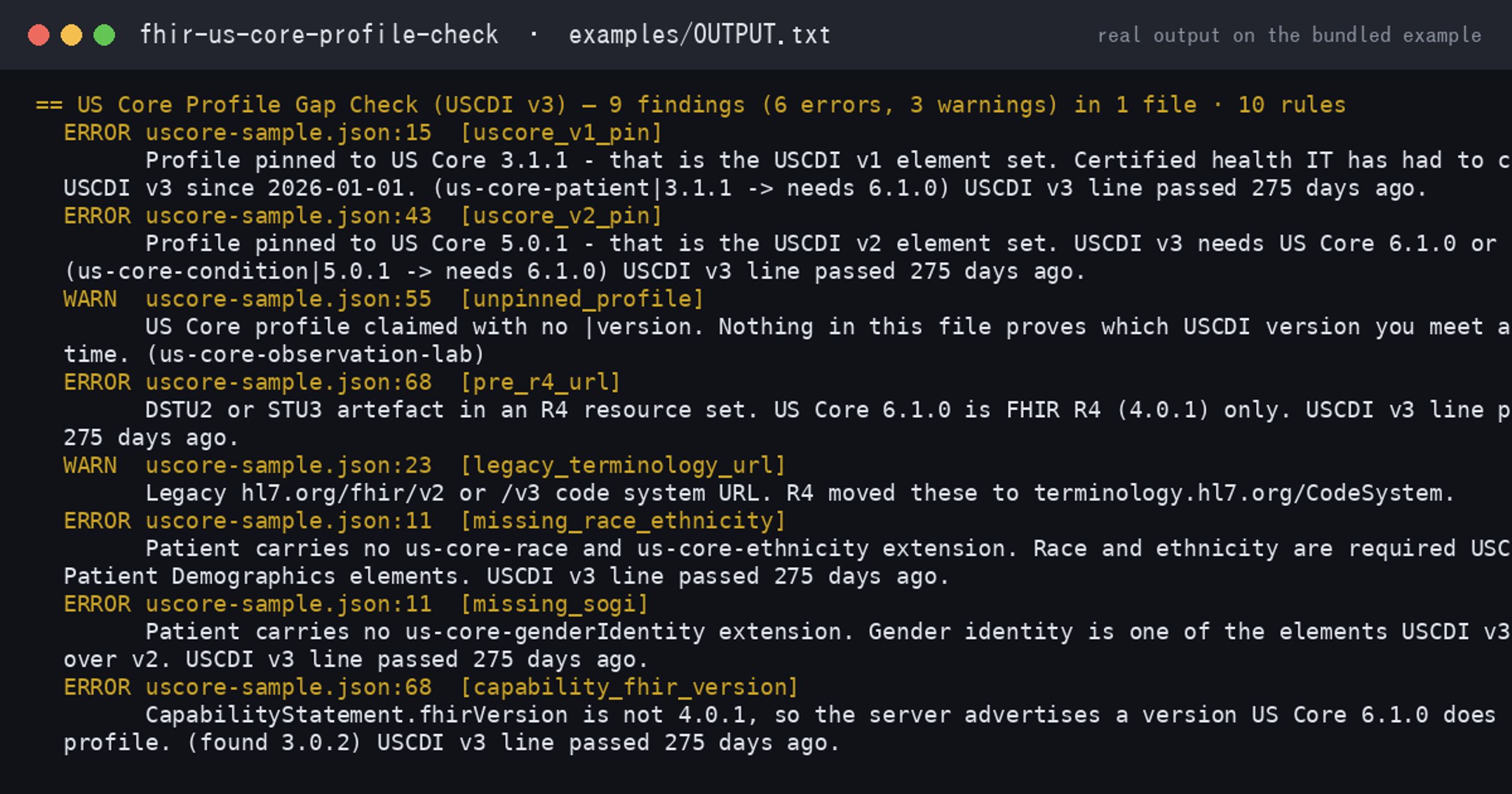Click the 'Patient Demographics elements' line

(506, 577)
